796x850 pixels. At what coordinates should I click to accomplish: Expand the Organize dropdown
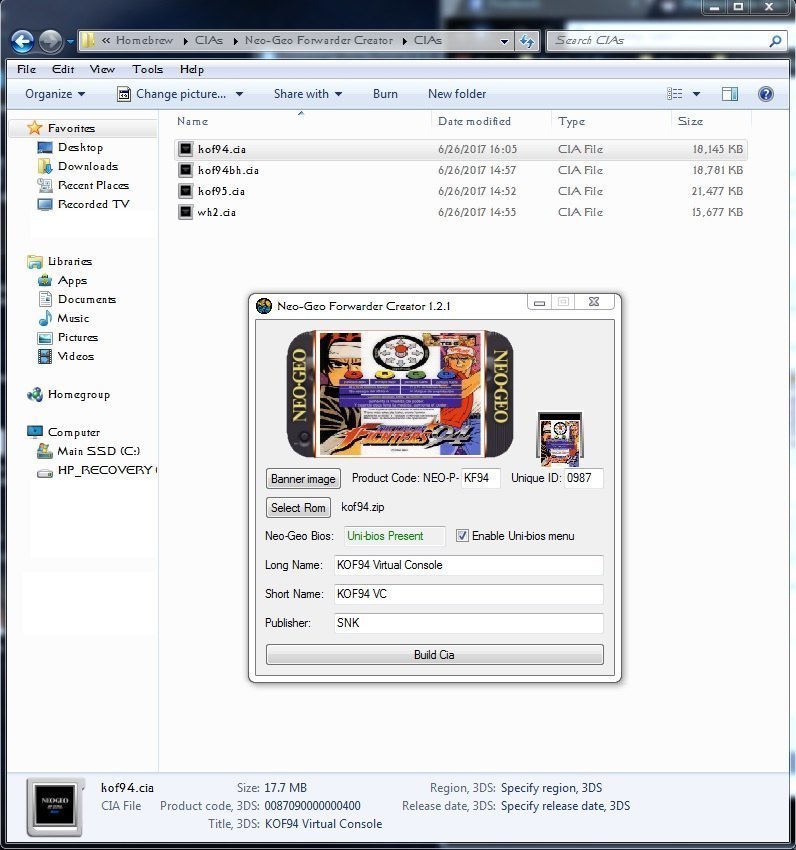pos(55,94)
